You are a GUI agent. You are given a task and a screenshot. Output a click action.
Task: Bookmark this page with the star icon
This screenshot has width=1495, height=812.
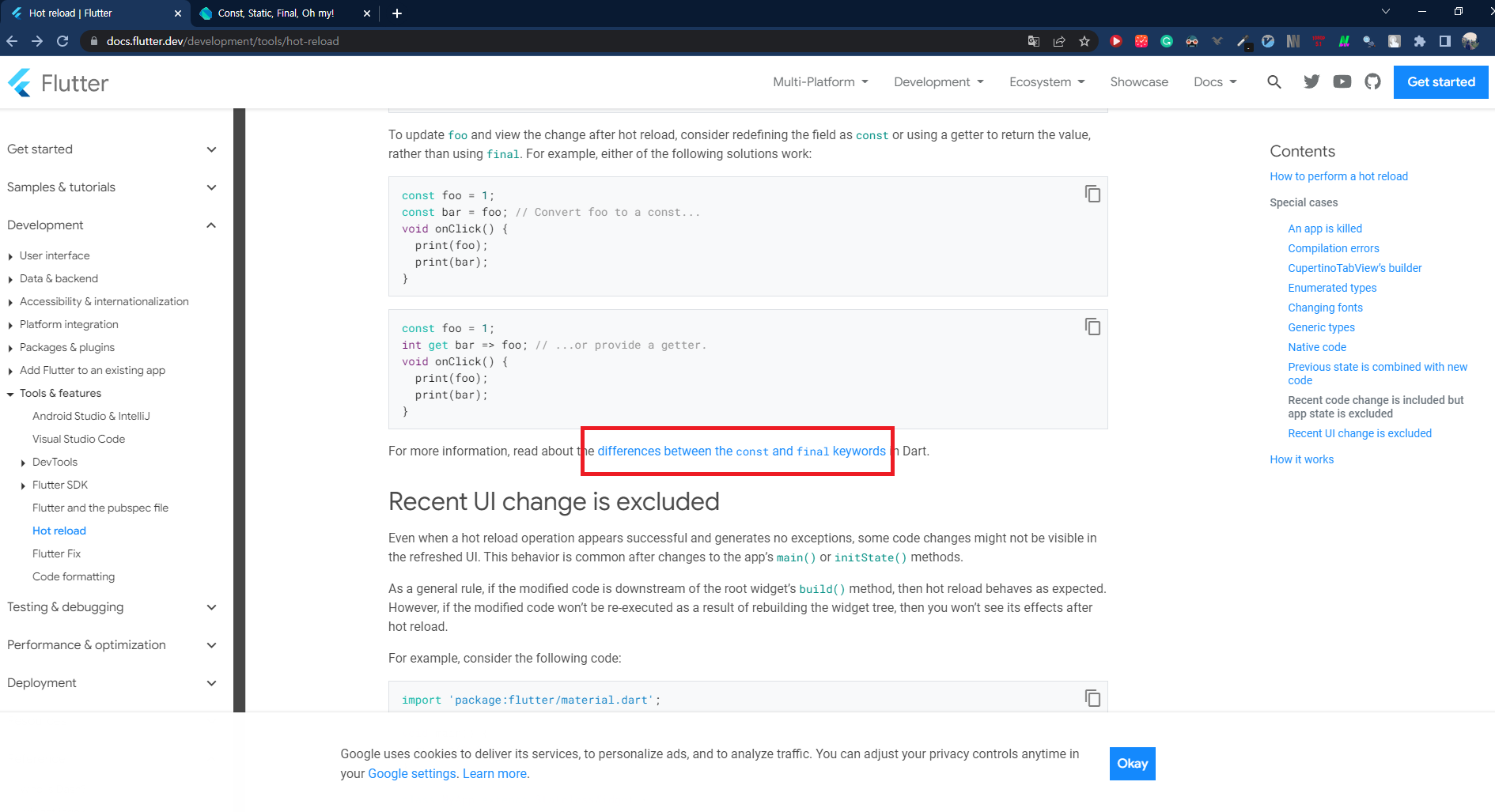click(x=1084, y=41)
